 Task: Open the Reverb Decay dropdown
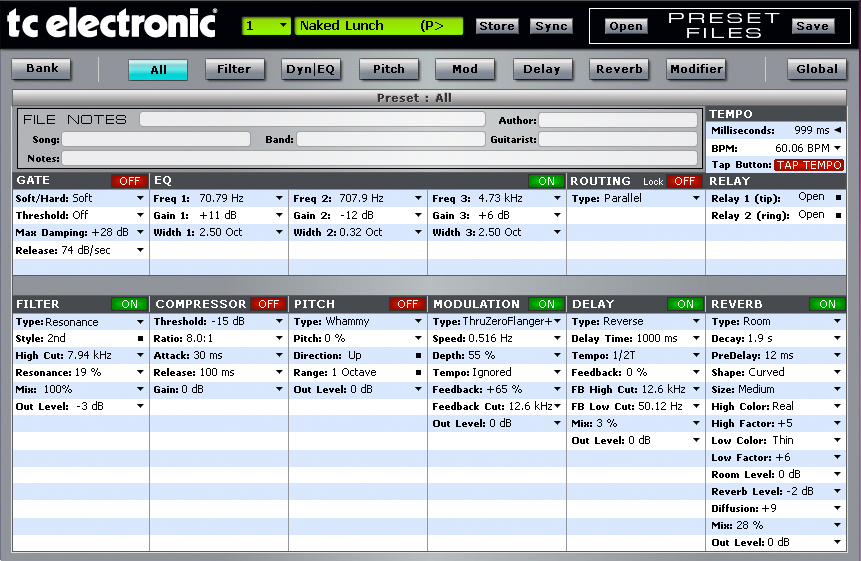coord(837,338)
